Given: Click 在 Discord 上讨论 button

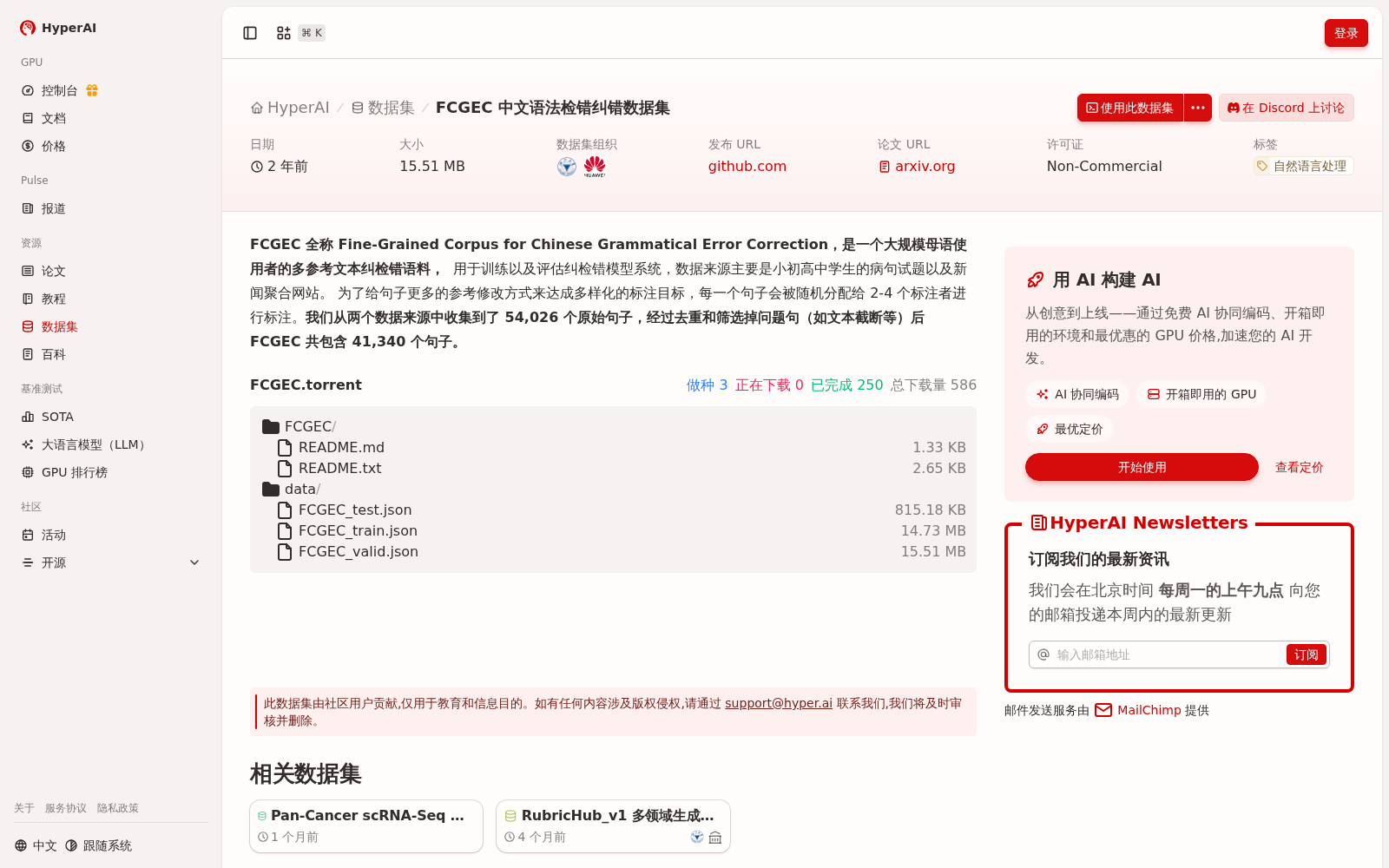Looking at the screenshot, I should (1286, 108).
